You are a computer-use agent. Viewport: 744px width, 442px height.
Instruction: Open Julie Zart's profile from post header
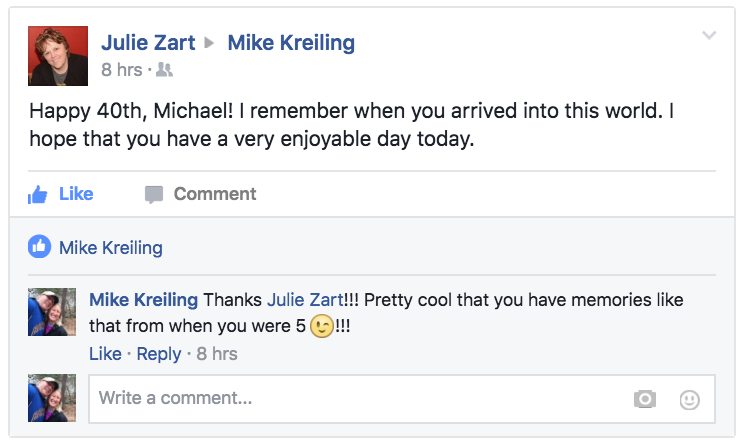pos(147,43)
